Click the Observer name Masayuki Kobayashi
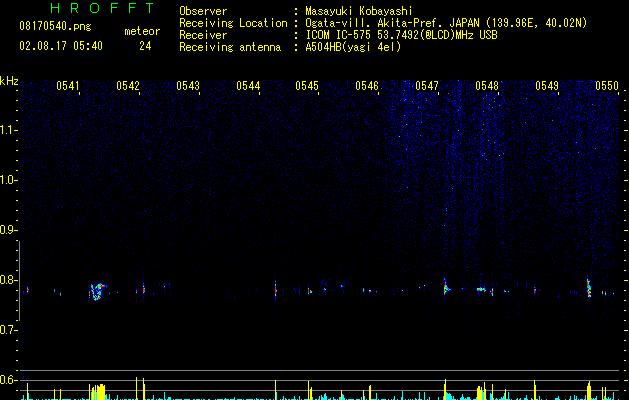This screenshot has width=629, height=400. pyautogui.click(x=359, y=11)
